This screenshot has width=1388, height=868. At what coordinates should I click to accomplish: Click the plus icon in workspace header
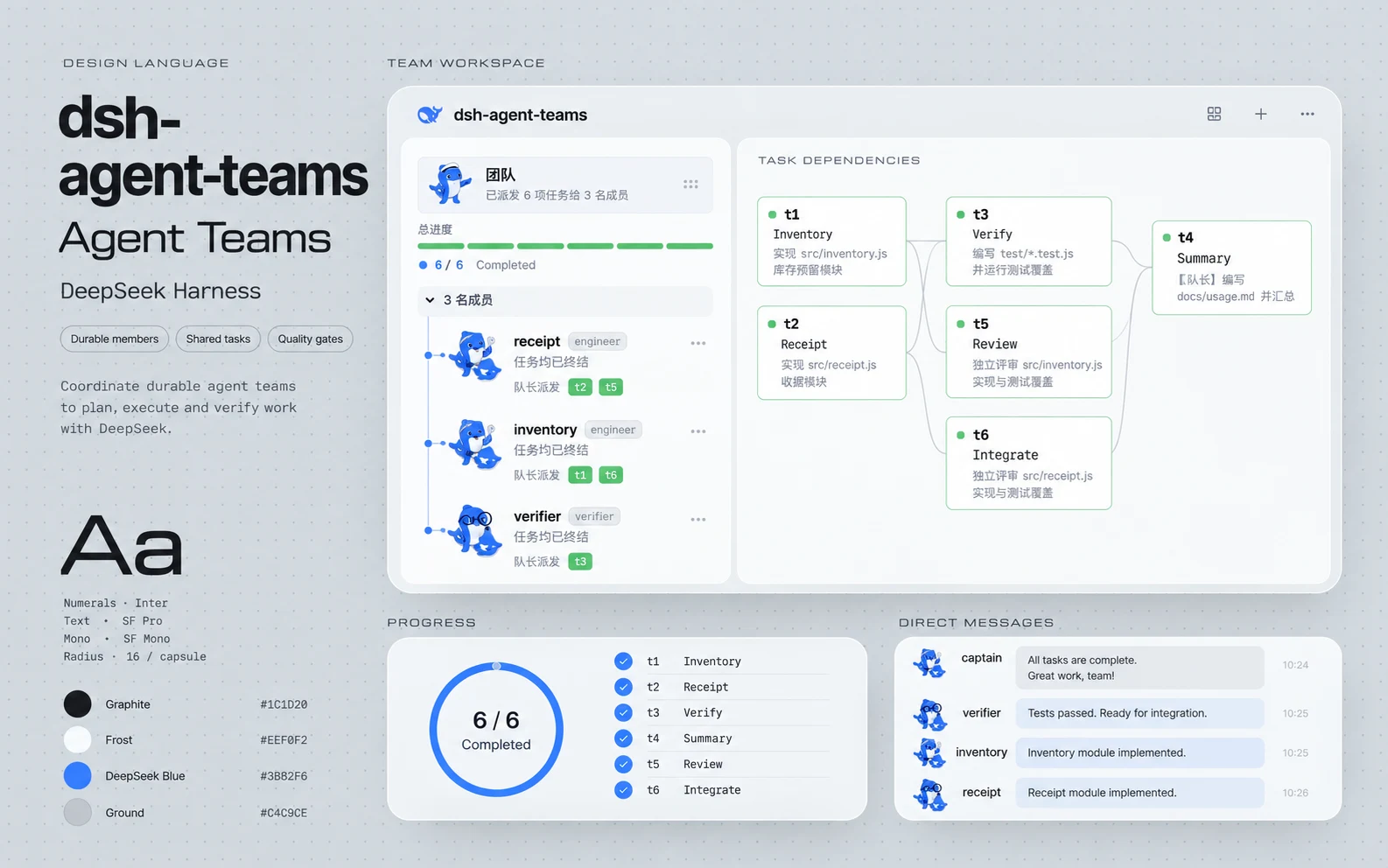tap(1260, 114)
